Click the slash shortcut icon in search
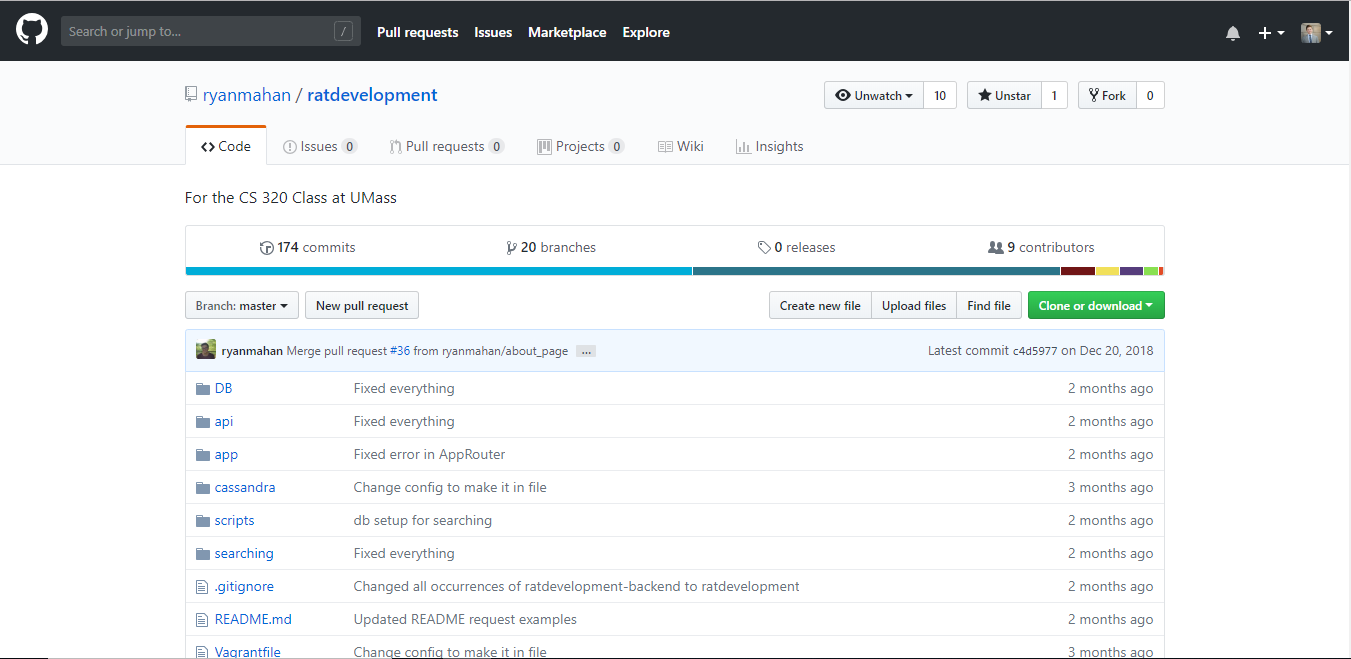Screen dimensions: 1351x659 coord(343,32)
